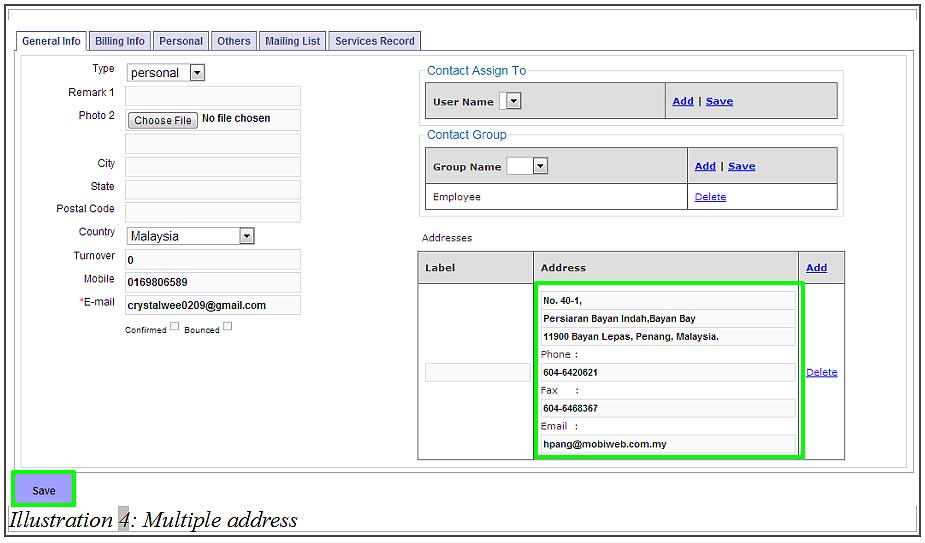This screenshot has width=925, height=543.
Task: Tick the Bounced checkbox
Action: point(227,326)
